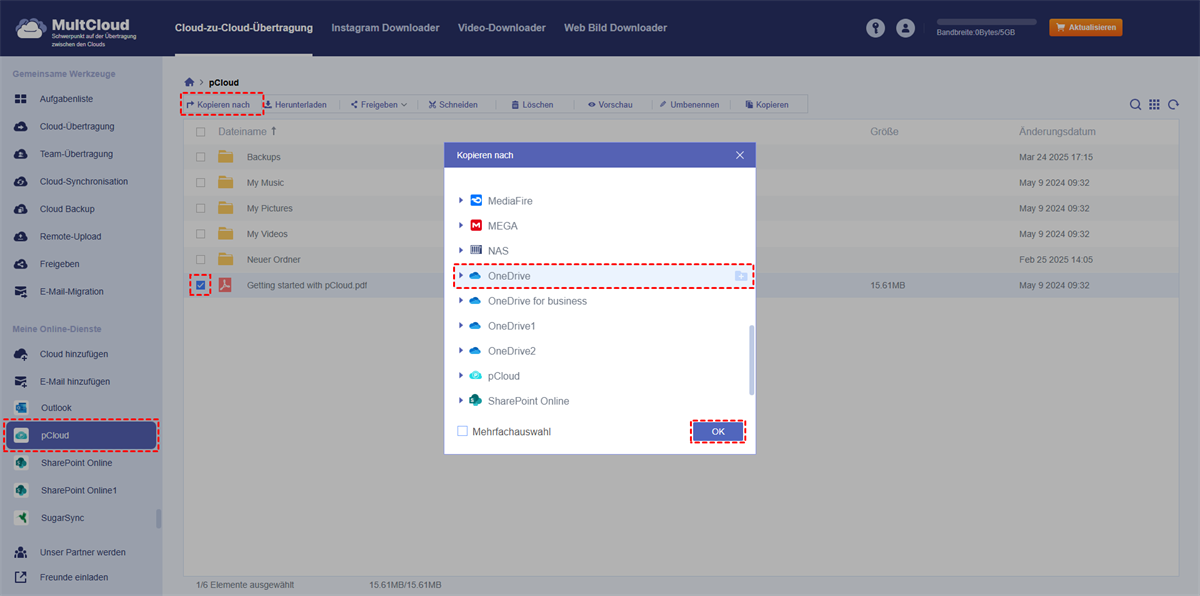Click Schneiden in toolbar
This screenshot has width=1200, height=596.
pos(453,105)
